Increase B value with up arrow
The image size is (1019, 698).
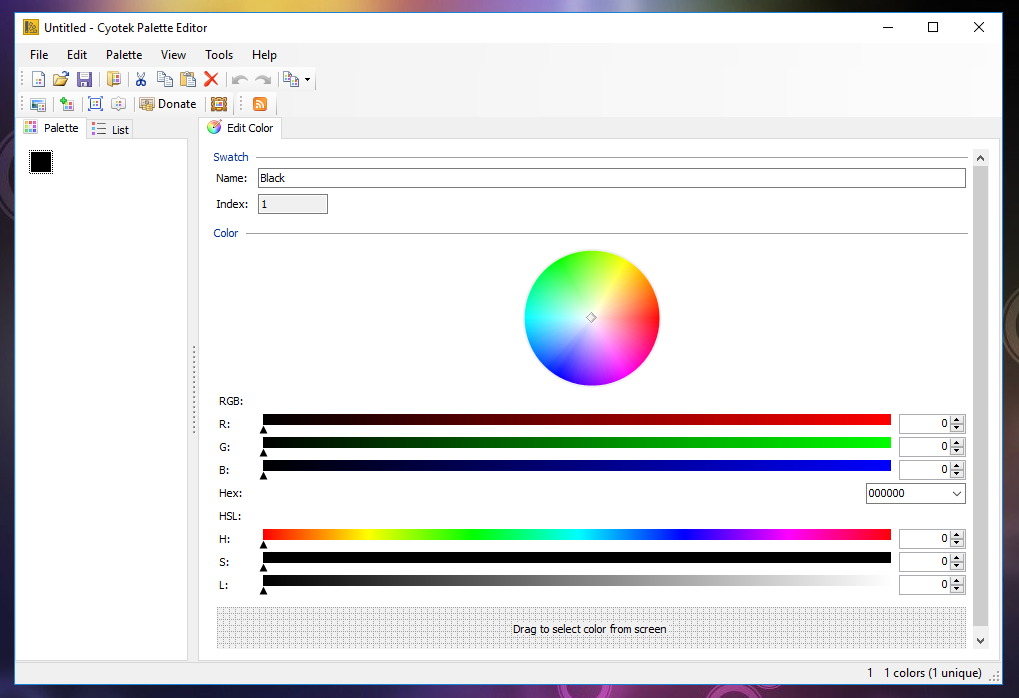(x=957, y=465)
